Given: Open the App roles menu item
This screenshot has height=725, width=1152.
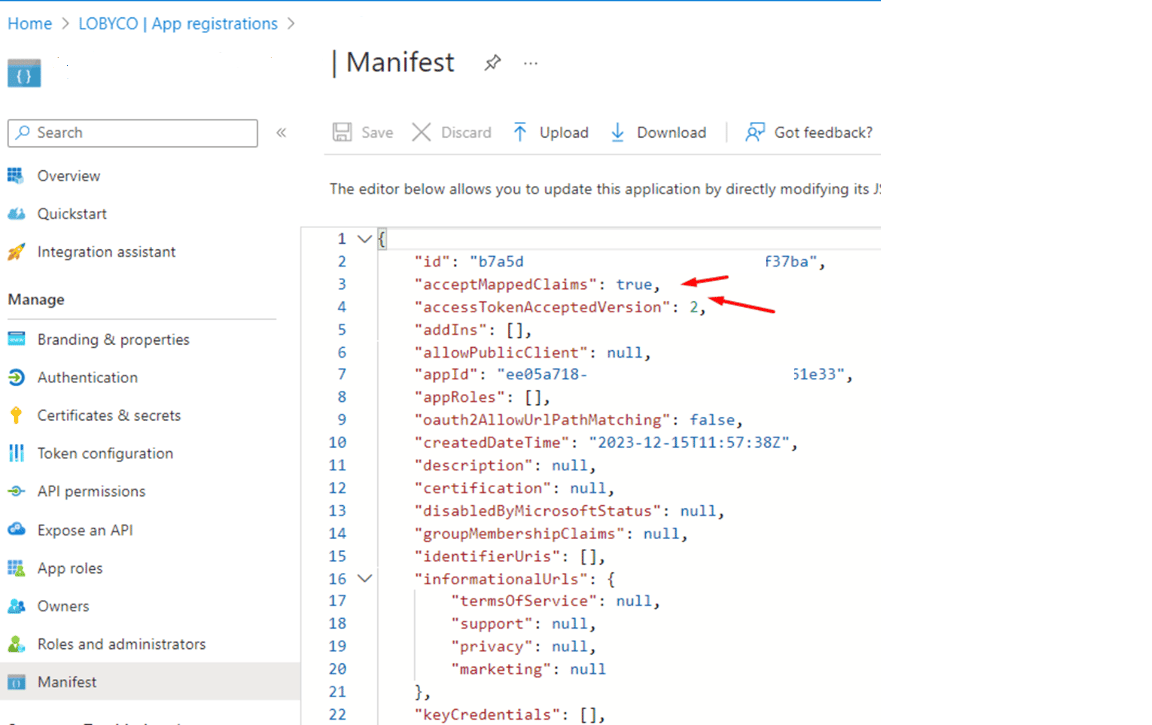Looking at the screenshot, I should pyautogui.click(x=70, y=568).
